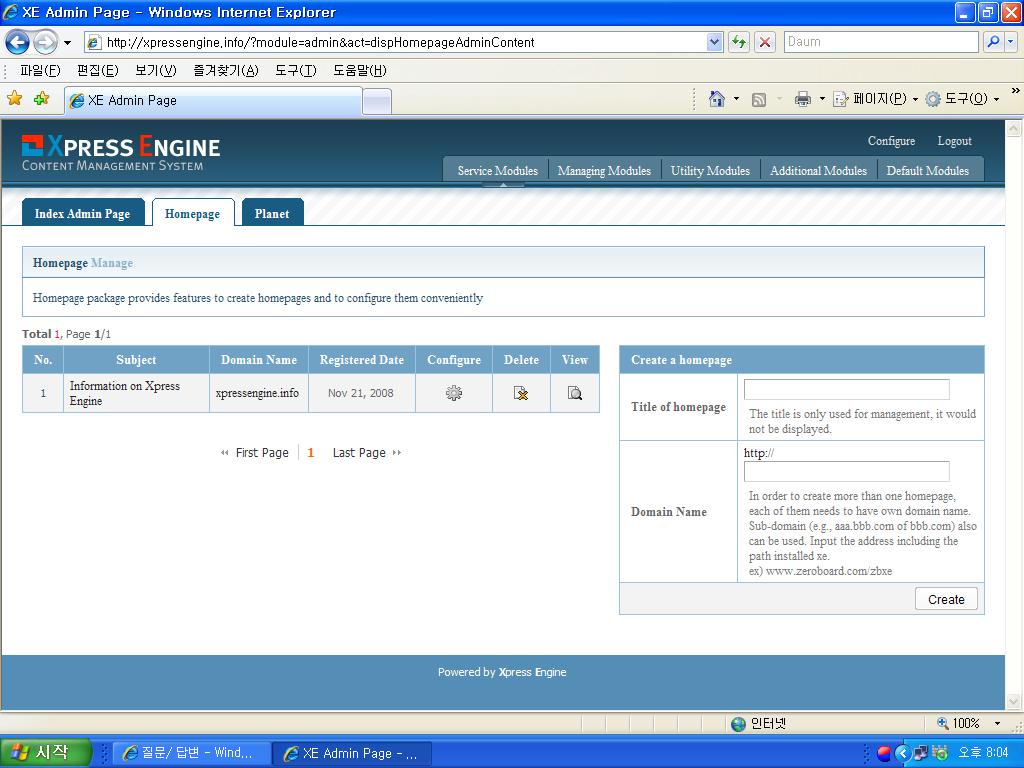Viewport: 1024px width, 768px height.
Task: Click the Daum search box
Action: pyautogui.click(x=880, y=42)
